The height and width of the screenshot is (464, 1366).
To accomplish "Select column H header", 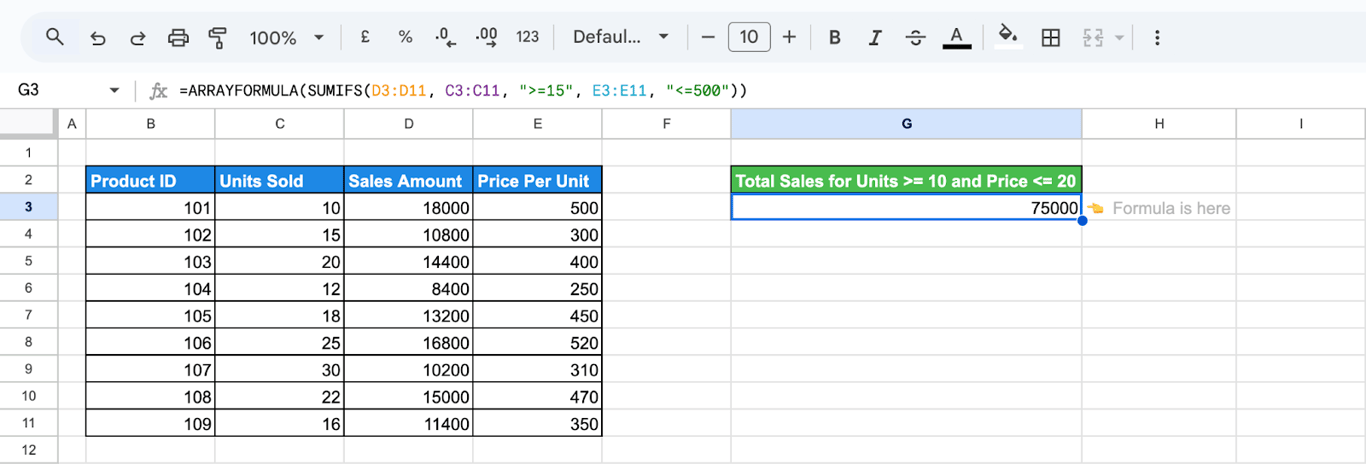I will 1158,124.
